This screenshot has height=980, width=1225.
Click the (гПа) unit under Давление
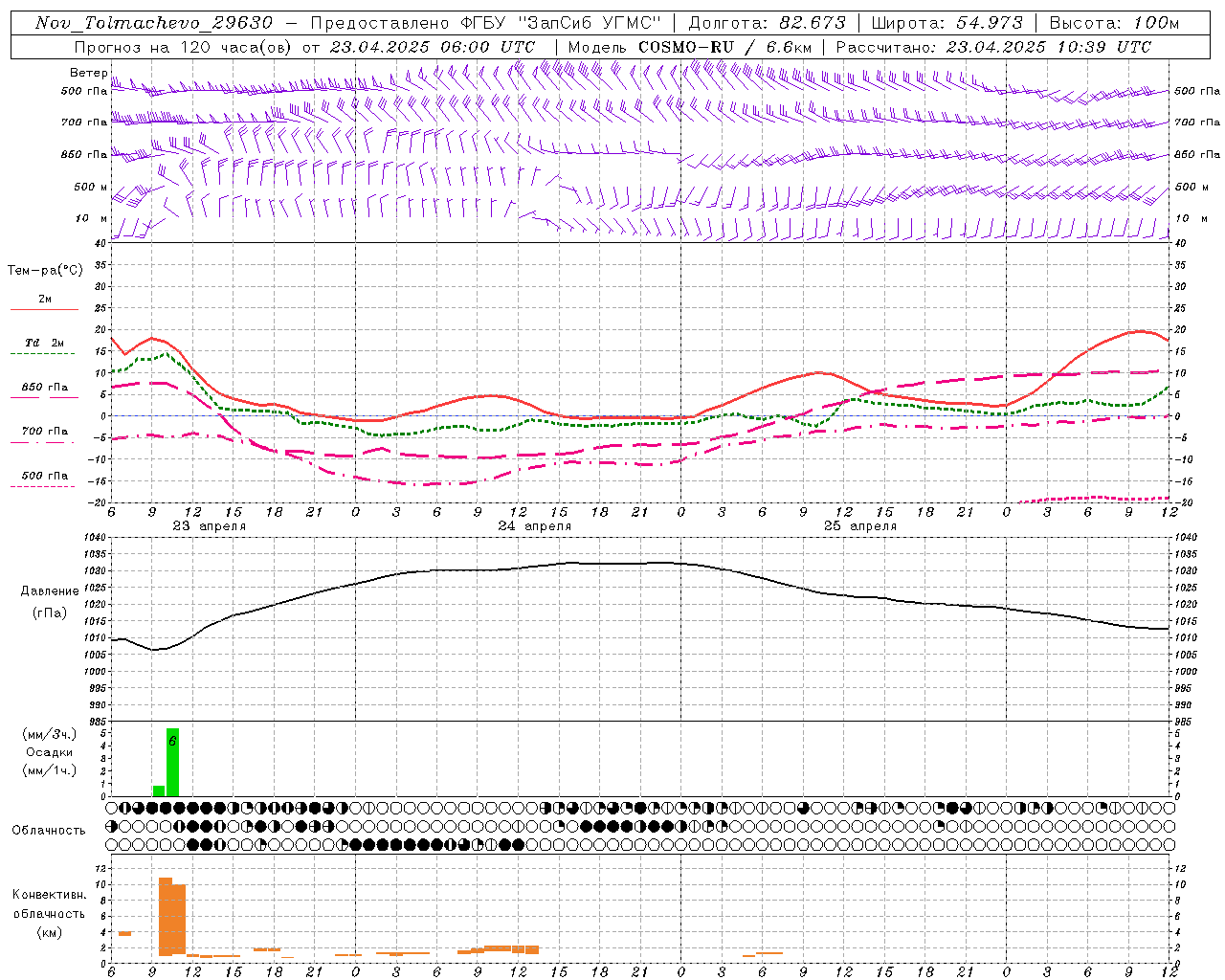[50, 613]
